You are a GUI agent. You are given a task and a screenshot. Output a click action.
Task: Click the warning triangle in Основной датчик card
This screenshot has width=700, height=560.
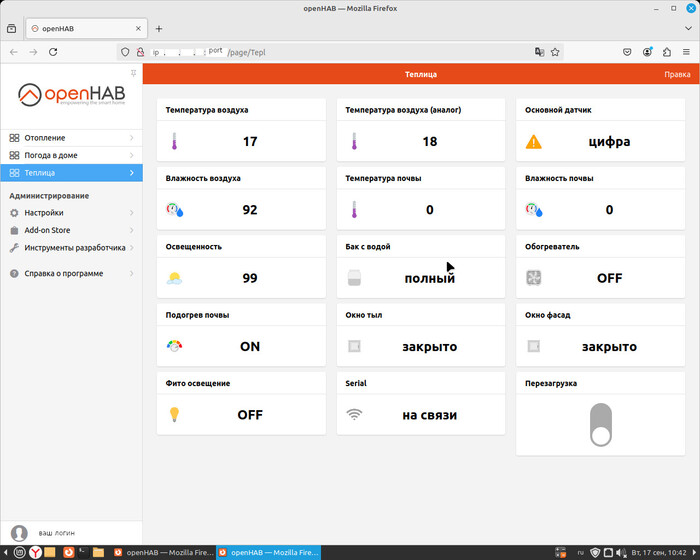click(534, 142)
